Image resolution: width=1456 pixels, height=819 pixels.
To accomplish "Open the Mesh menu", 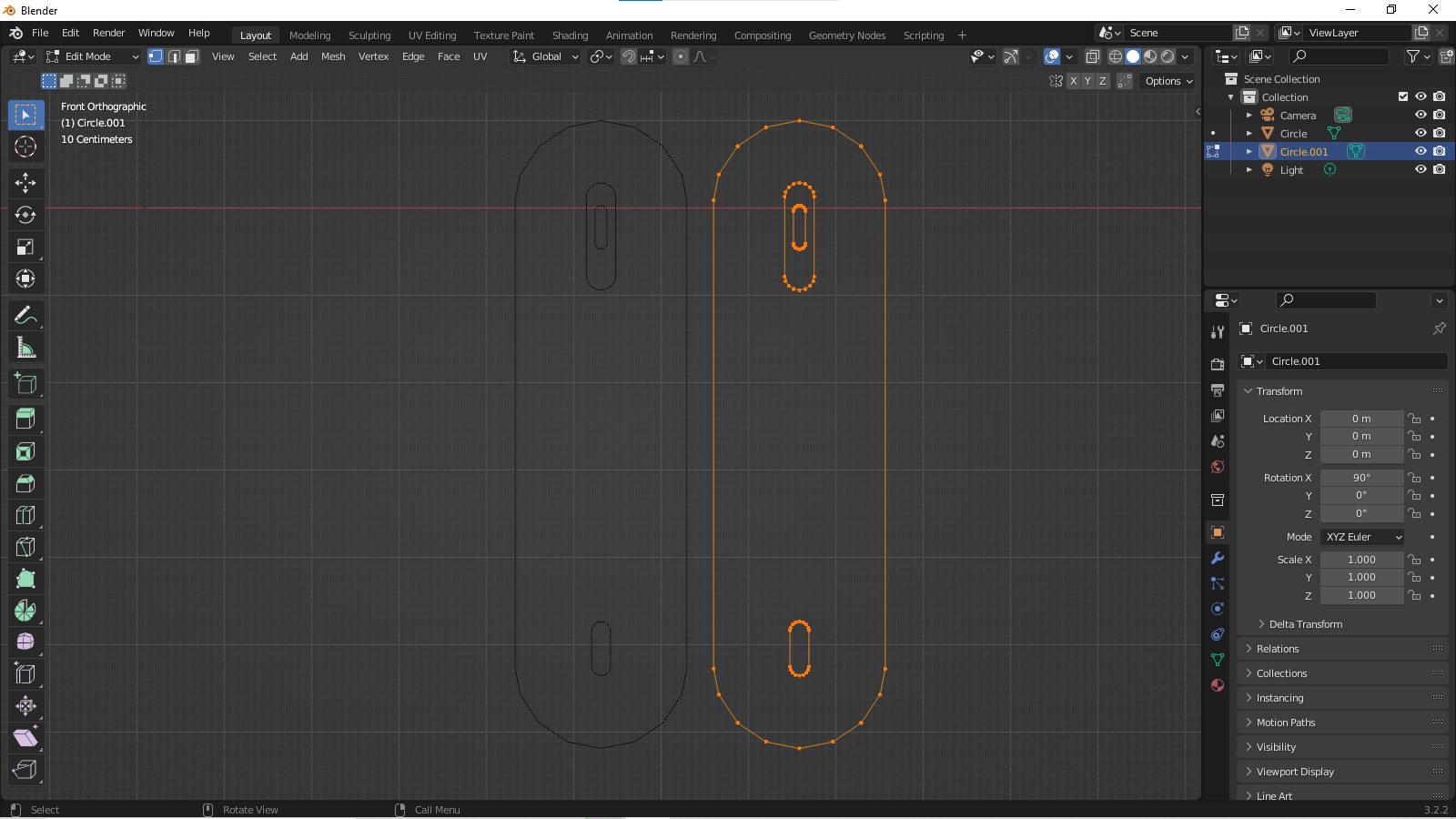I will (x=333, y=56).
